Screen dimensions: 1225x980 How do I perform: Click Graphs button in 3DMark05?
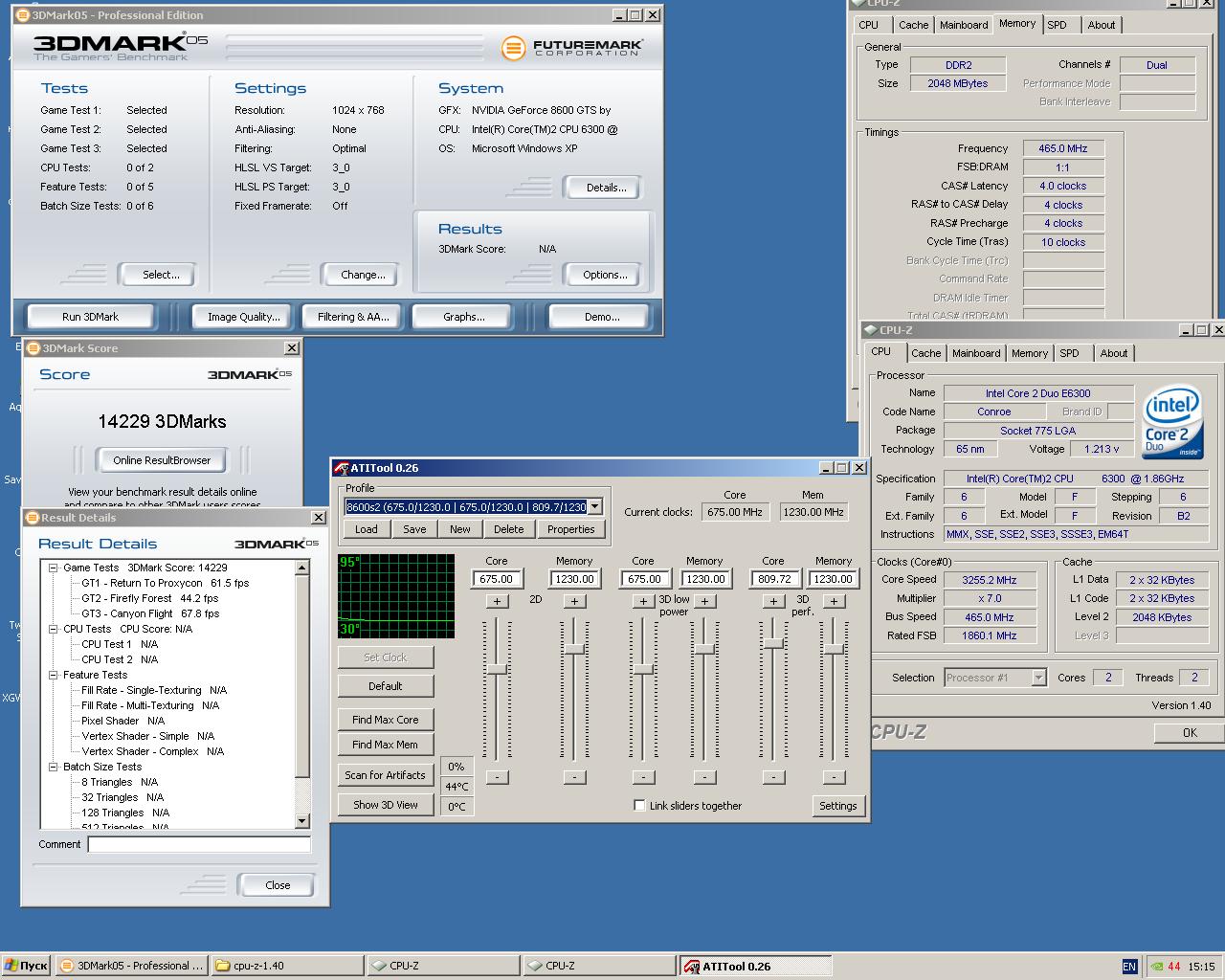pyautogui.click(x=464, y=317)
